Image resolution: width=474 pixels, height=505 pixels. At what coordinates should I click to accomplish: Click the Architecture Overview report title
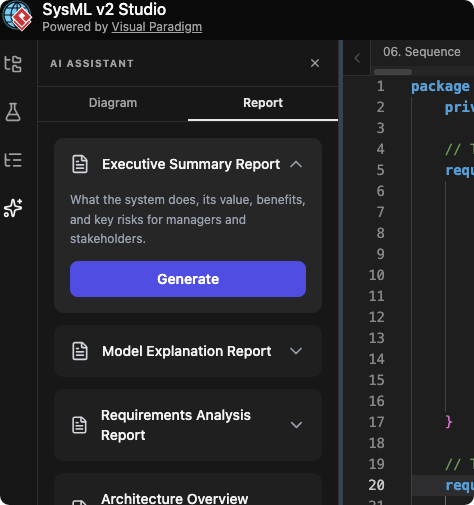[x=175, y=499]
